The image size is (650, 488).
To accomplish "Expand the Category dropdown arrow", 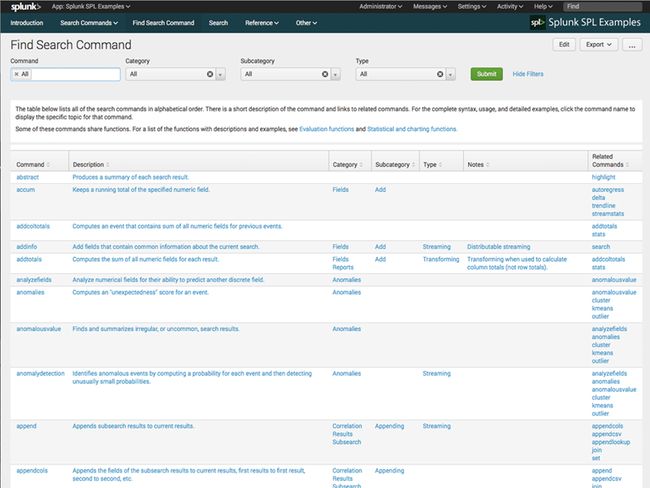I will click(x=220, y=74).
